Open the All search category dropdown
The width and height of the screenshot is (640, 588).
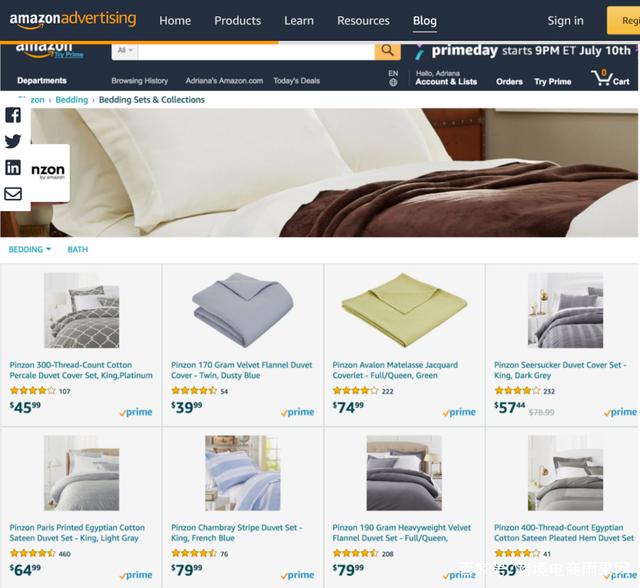[x=125, y=51]
